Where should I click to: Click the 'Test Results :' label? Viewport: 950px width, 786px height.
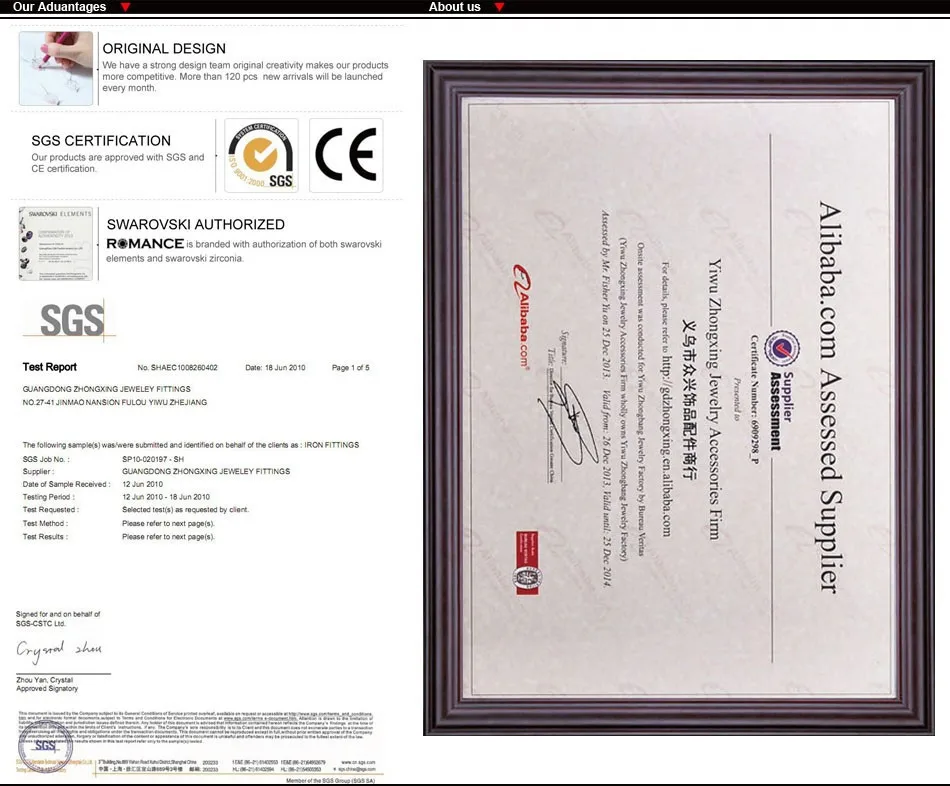(45, 536)
